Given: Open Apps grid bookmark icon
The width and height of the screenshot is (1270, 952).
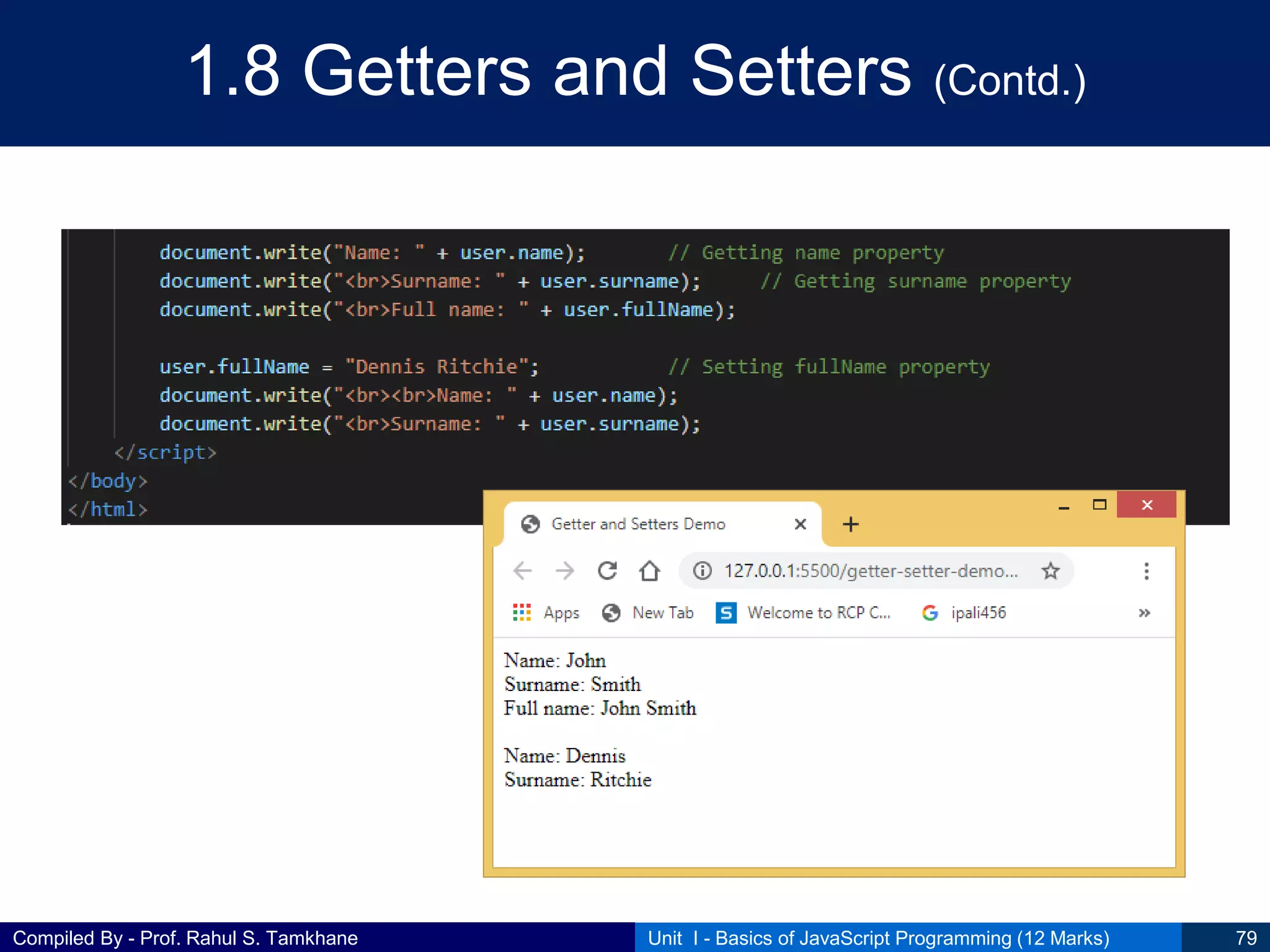Looking at the screenshot, I should click(x=522, y=612).
